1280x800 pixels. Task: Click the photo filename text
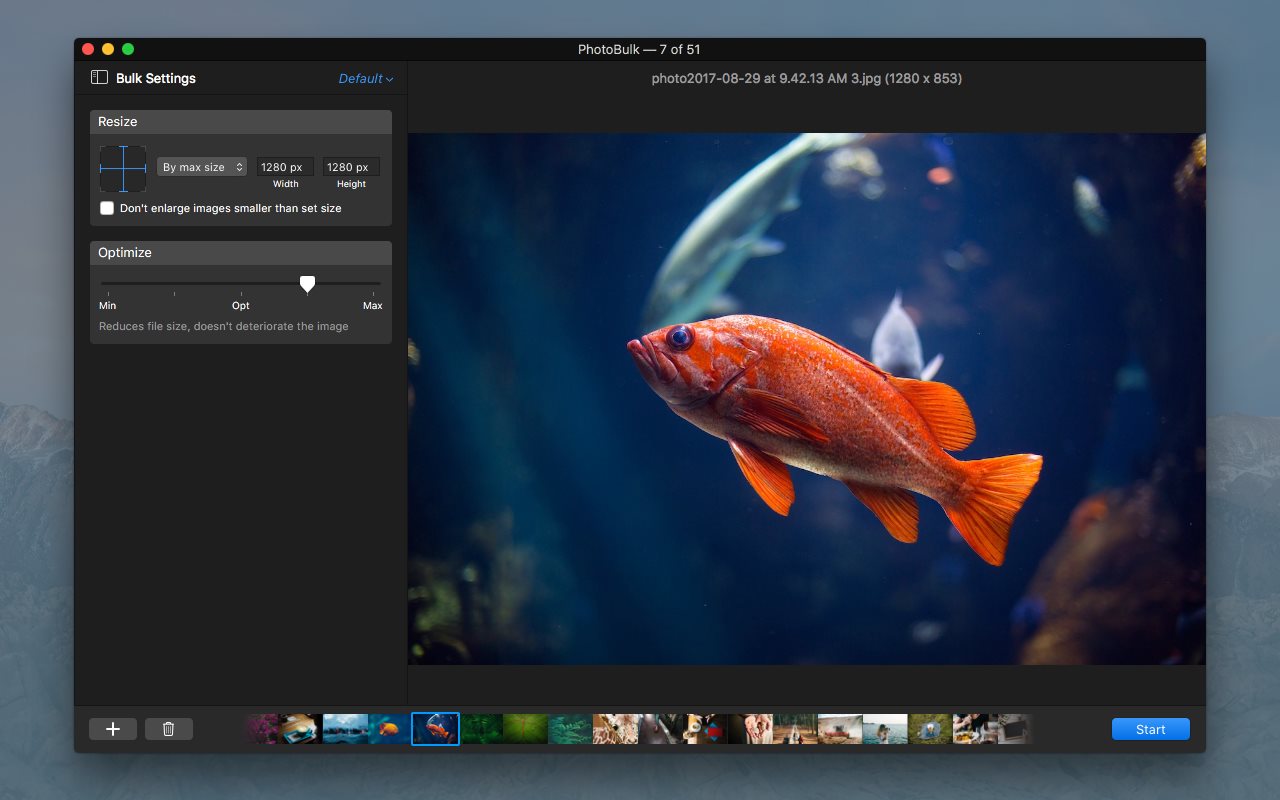(x=807, y=78)
